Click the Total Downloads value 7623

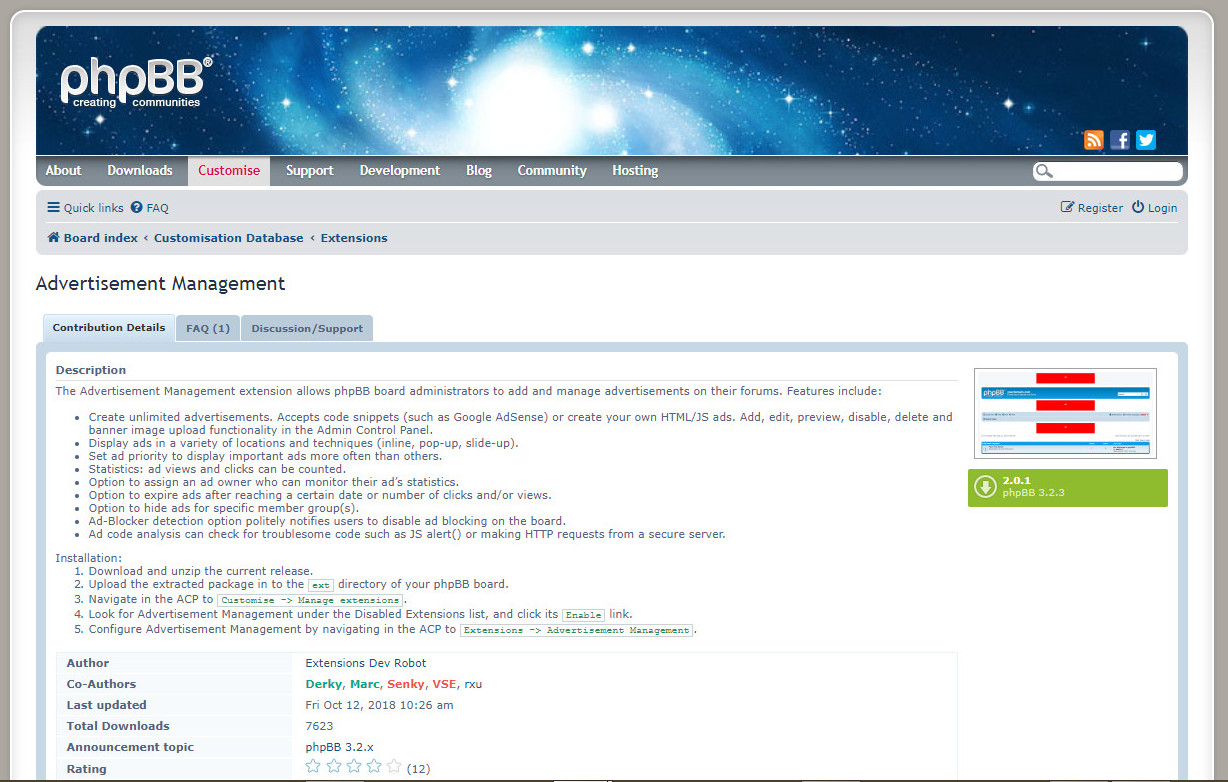[319, 726]
